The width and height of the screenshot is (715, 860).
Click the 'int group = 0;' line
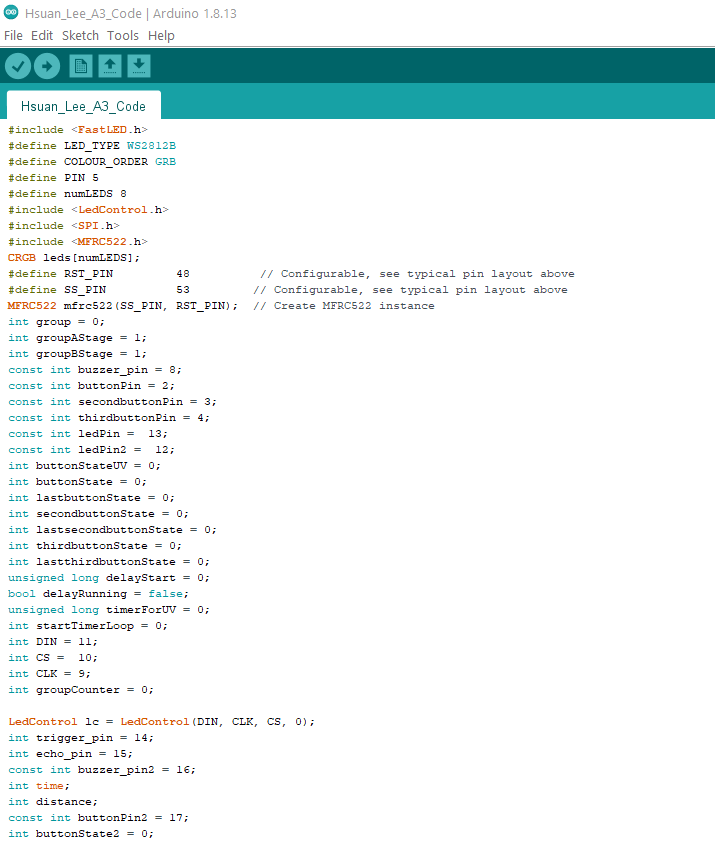tap(56, 322)
